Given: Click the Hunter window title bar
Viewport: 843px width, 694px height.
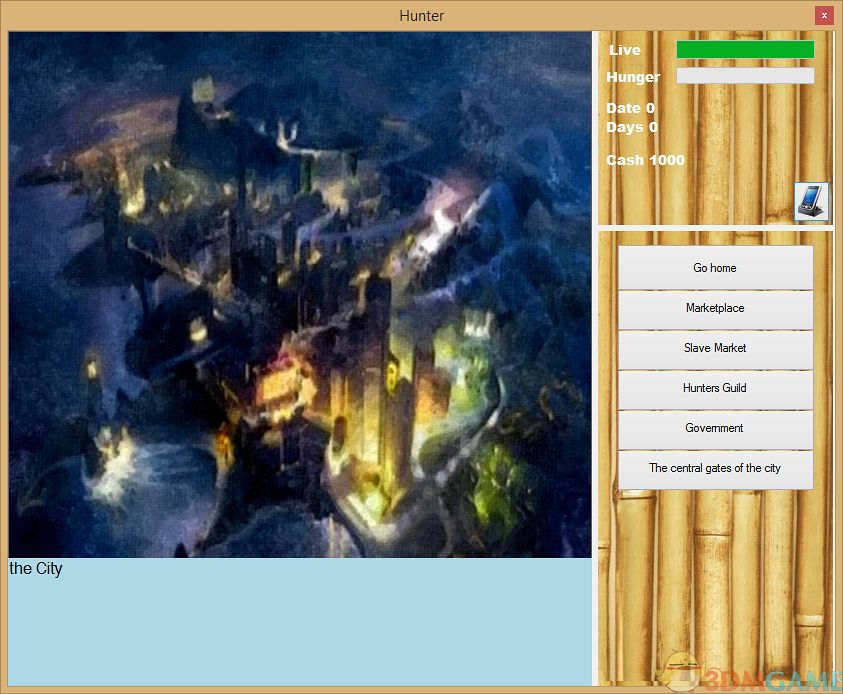Looking at the screenshot, I should 421,15.
